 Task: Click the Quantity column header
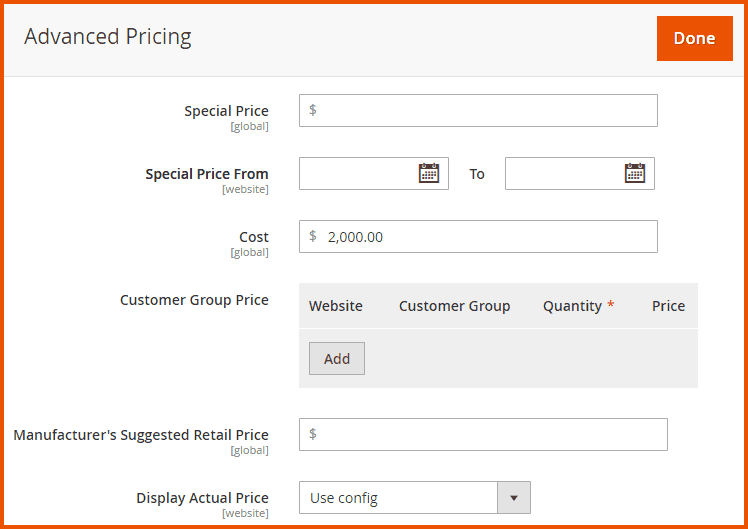click(x=572, y=306)
